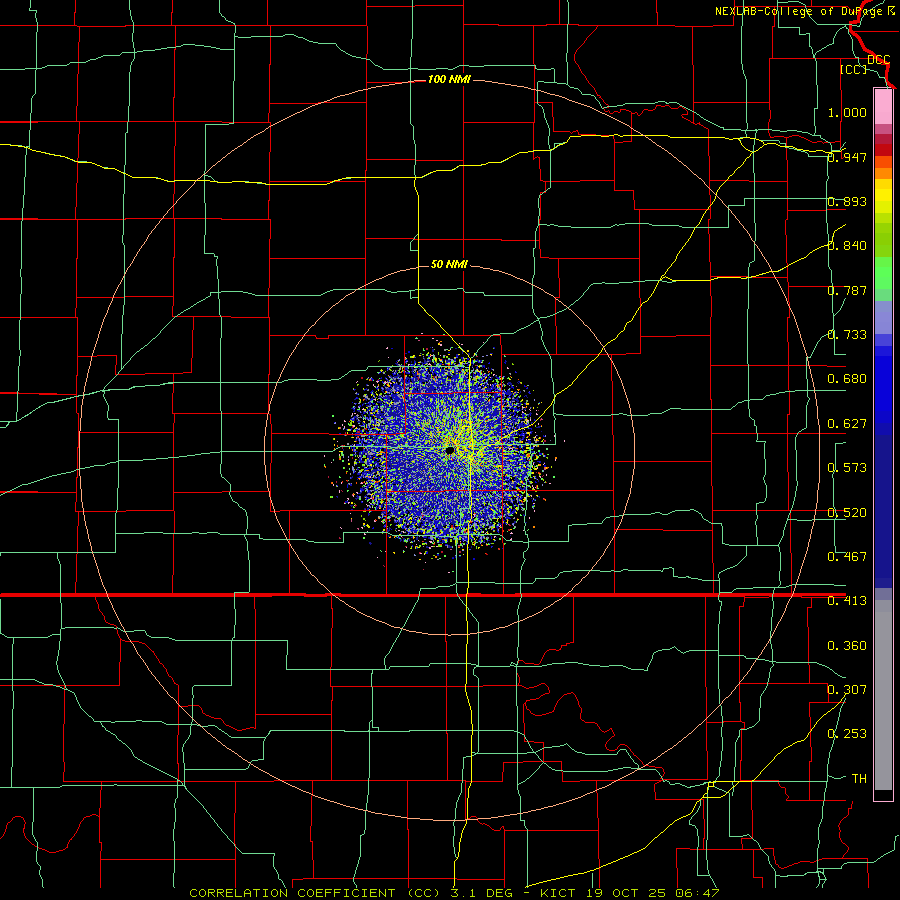Viewport: 900px width, 900px height.
Task: Click the 50 NMI range ring label
Action: (449, 265)
